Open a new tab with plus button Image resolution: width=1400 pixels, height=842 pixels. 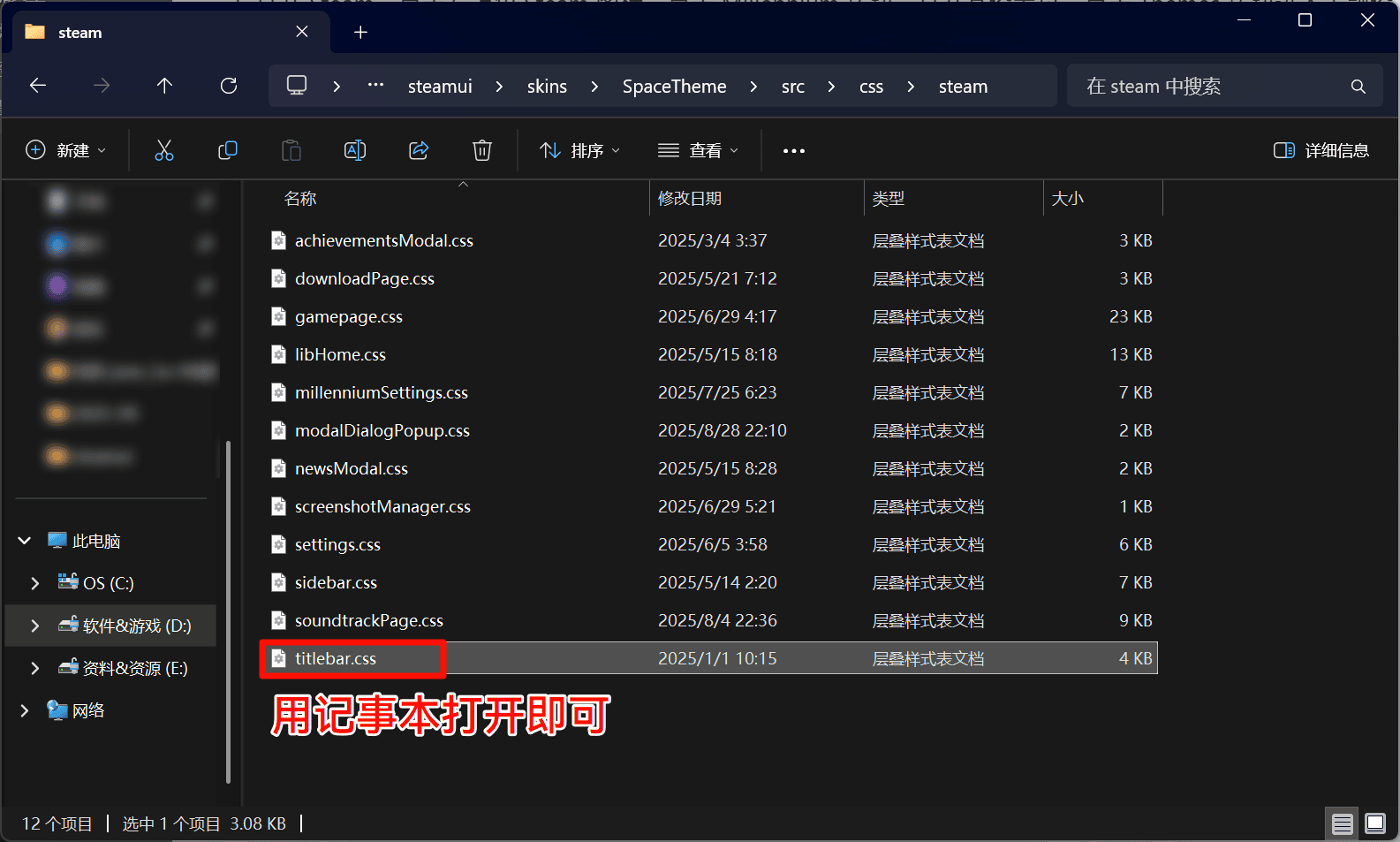[x=360, y=33]
